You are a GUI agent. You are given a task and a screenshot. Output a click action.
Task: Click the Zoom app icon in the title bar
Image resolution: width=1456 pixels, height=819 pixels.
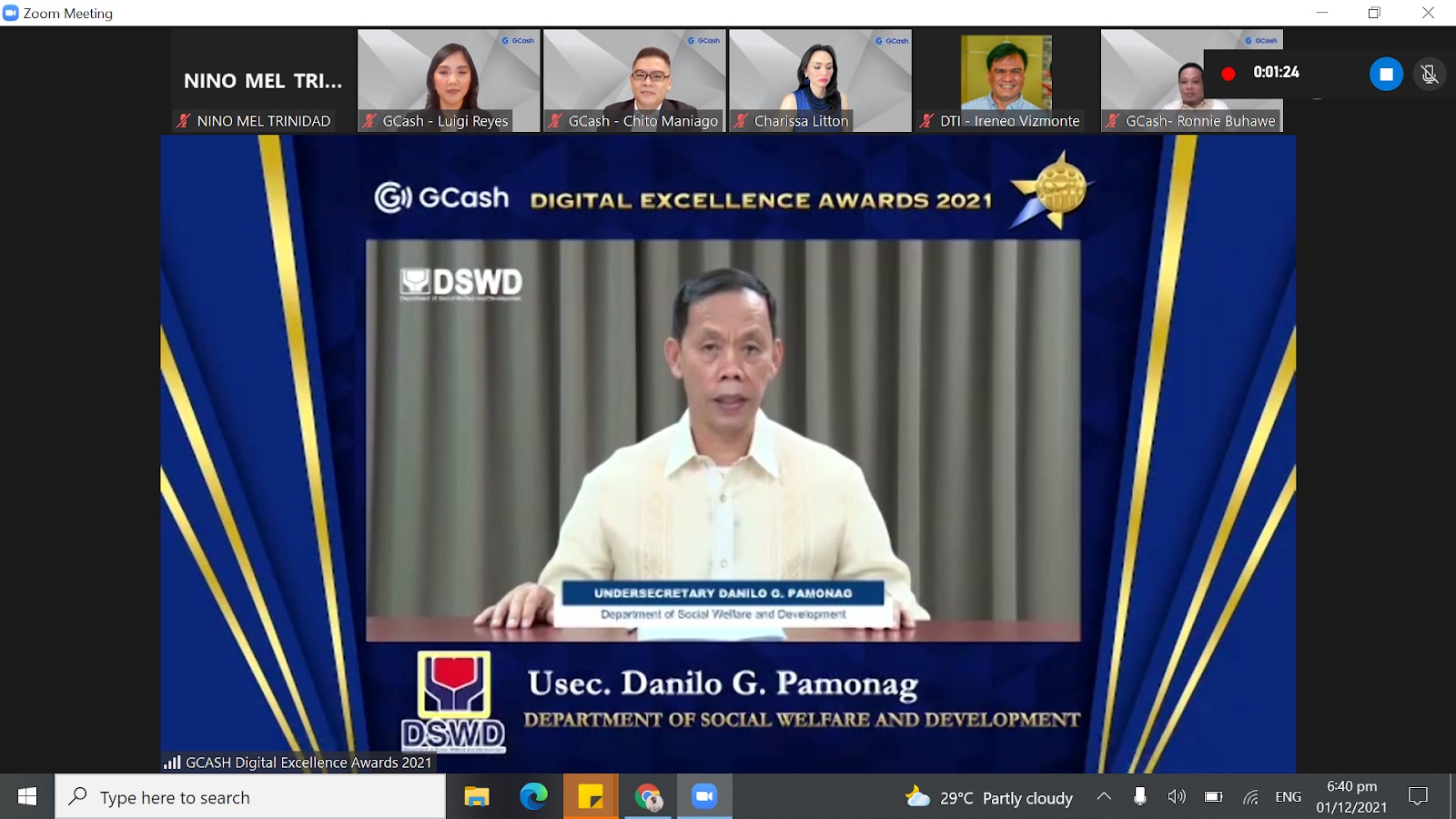(11, 13)
